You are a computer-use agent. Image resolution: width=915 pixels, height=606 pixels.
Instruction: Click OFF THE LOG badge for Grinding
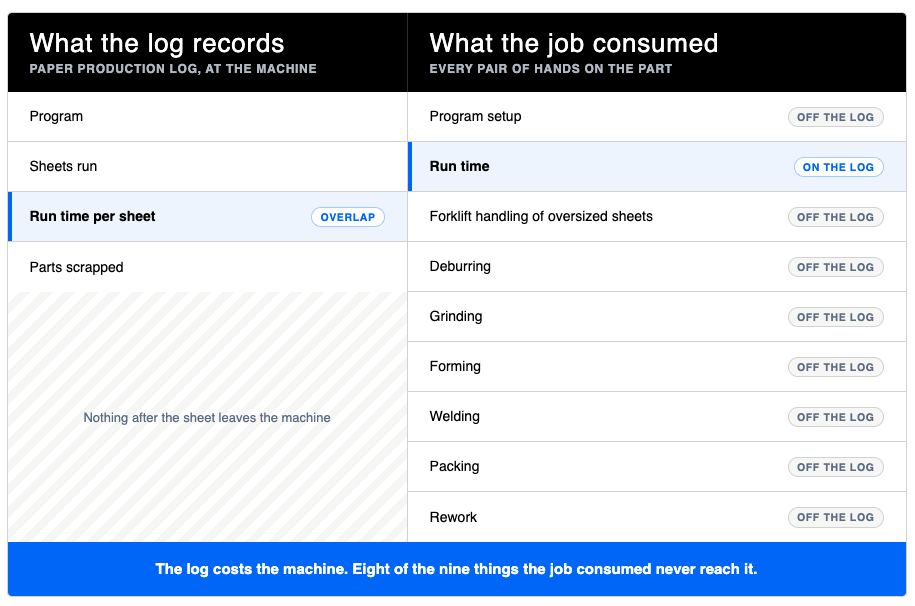click(835, 317)
